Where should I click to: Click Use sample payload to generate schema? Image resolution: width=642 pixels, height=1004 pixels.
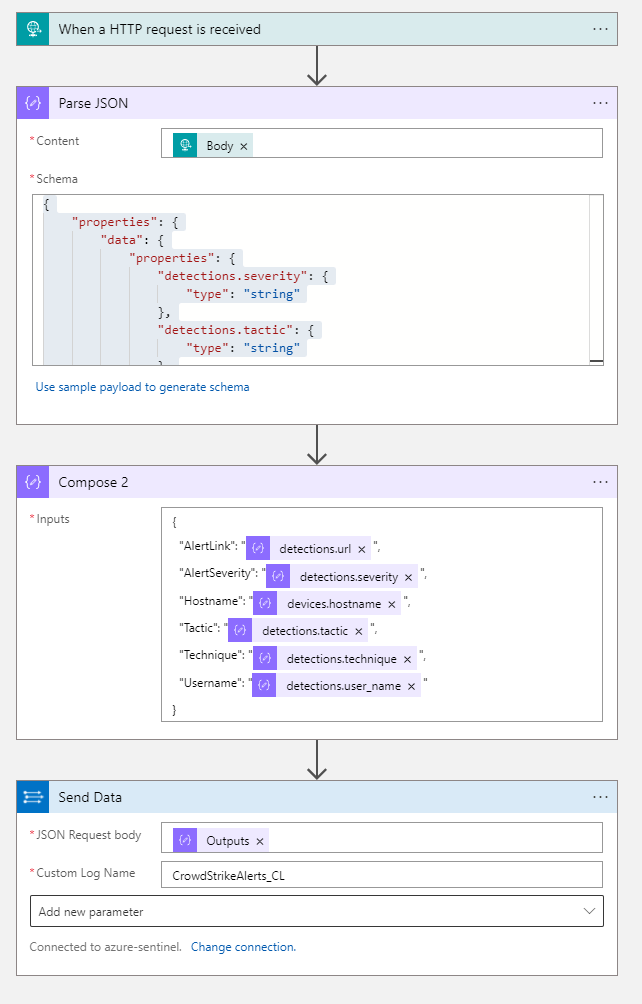tap(142, 387)
